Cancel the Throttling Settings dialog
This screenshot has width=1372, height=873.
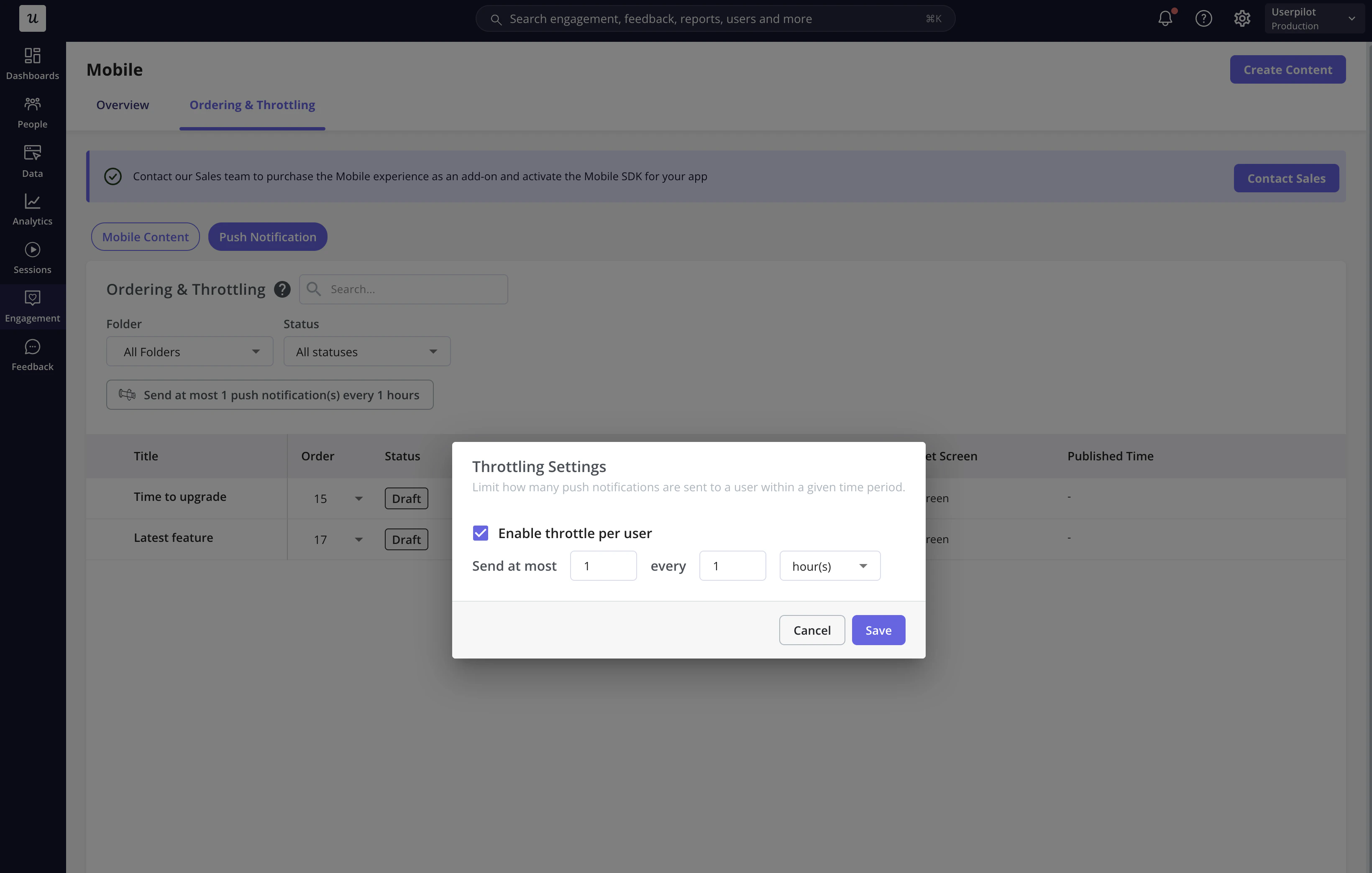tap(812, 630)
